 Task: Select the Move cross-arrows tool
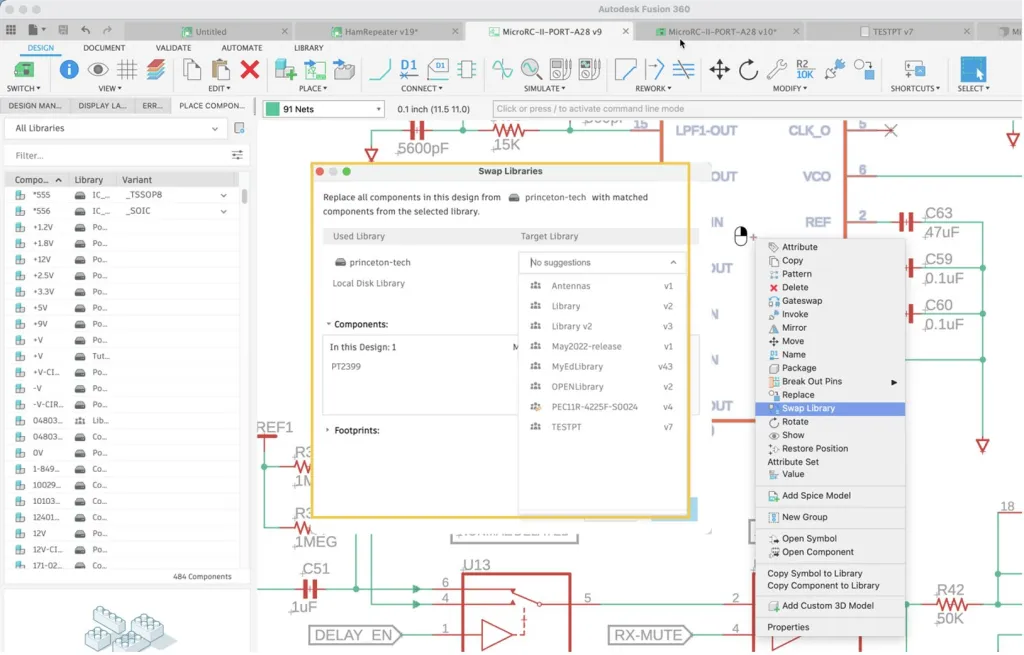pos(719,69)
